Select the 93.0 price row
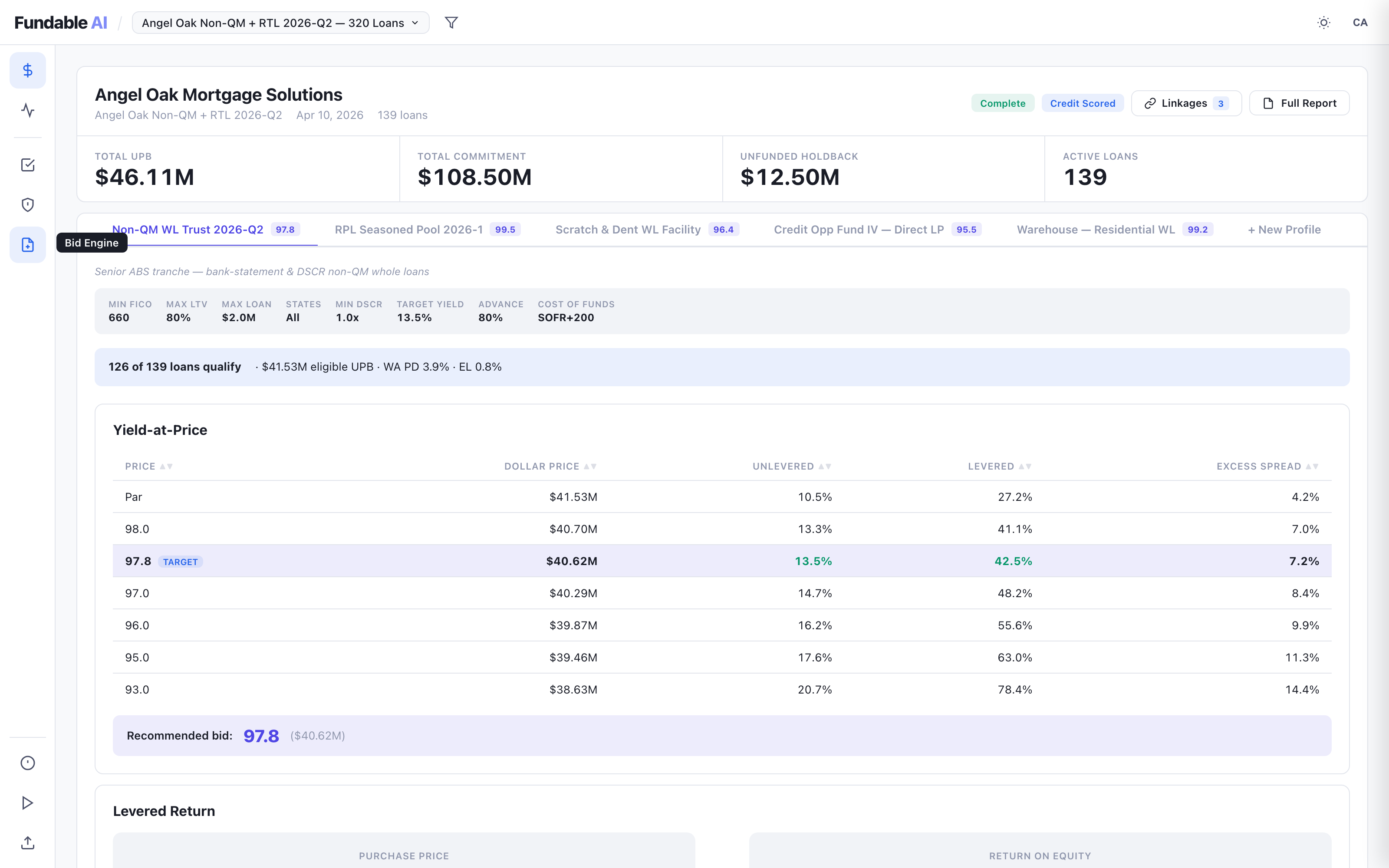Screen dimensions: 1389x868 pyautogui.click(x=722, y=690)
